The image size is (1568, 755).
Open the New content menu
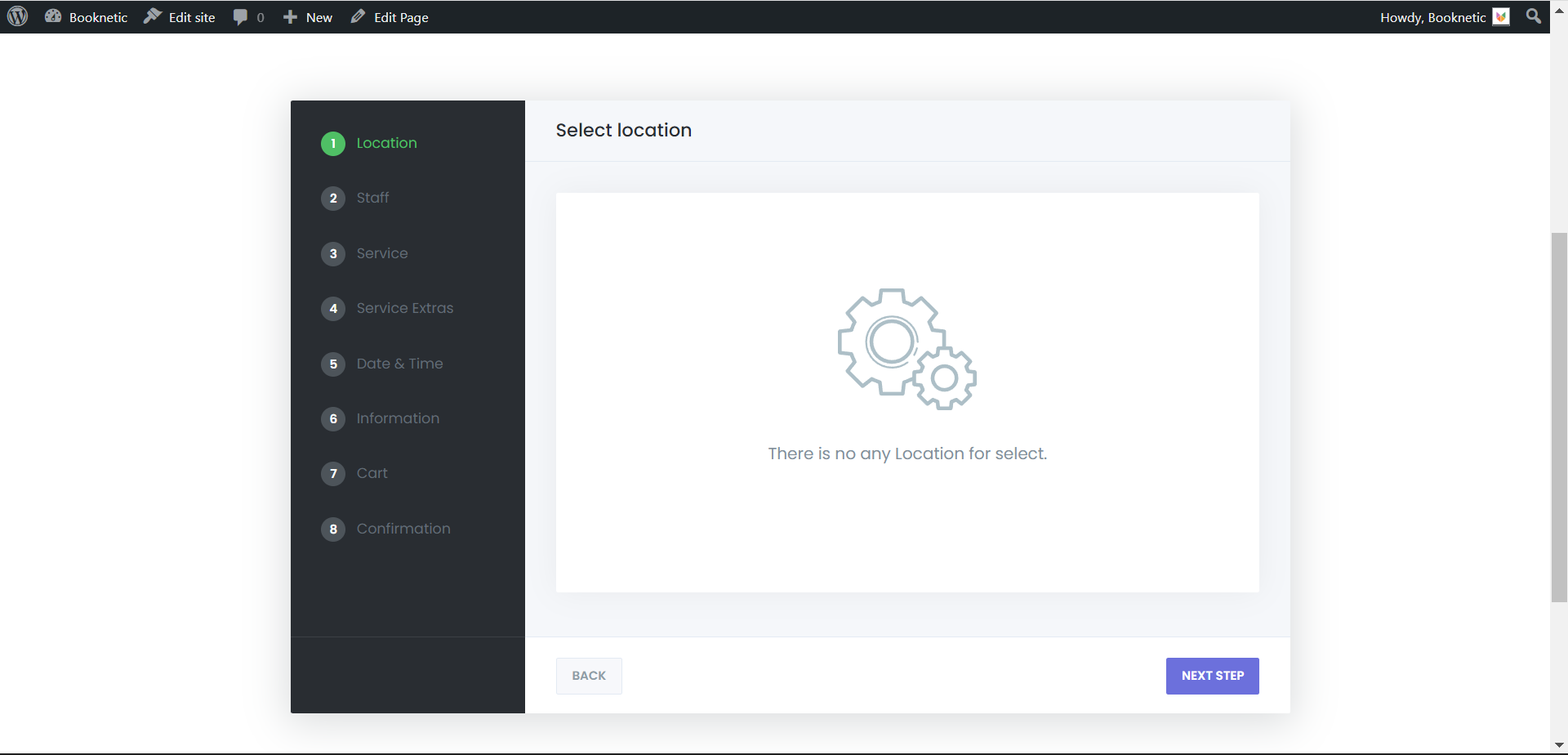pos(307,17)
